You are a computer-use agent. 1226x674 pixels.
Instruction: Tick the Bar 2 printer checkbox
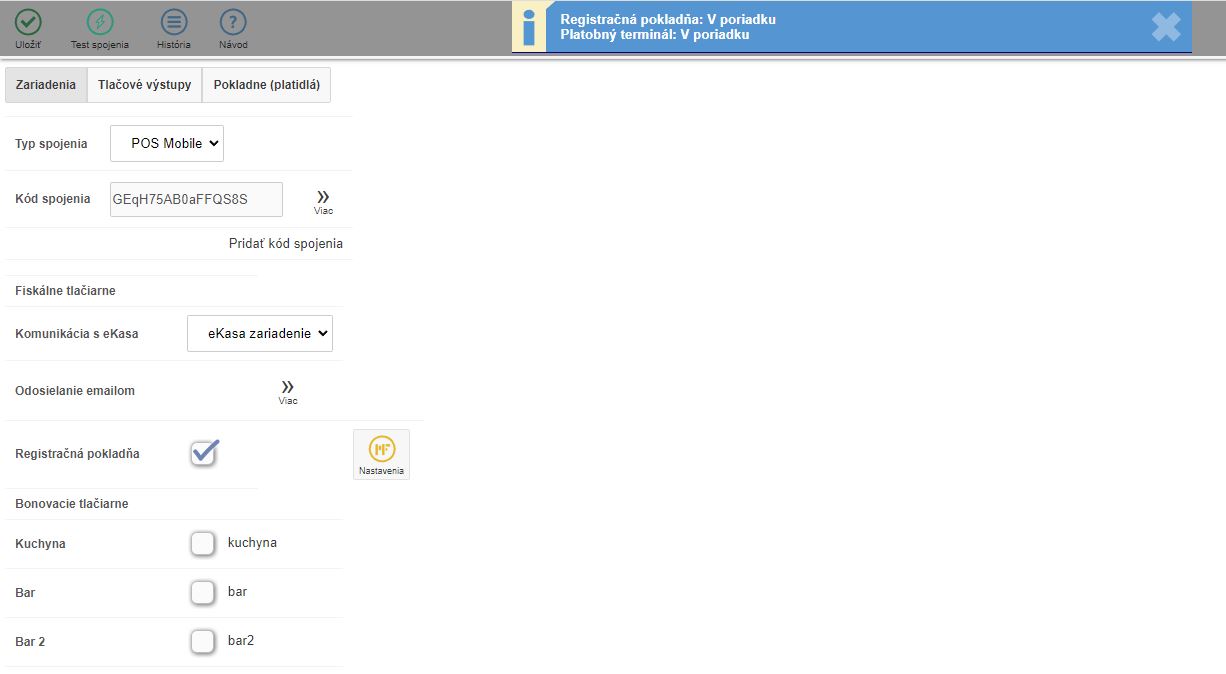tap(203, 641)
